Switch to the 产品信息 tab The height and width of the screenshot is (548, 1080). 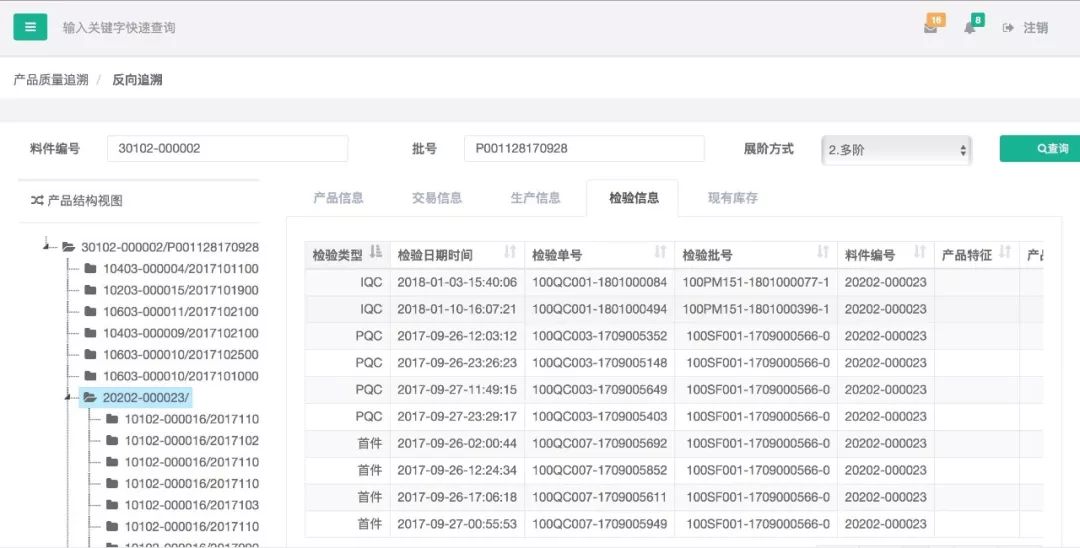tap(338, 198)
